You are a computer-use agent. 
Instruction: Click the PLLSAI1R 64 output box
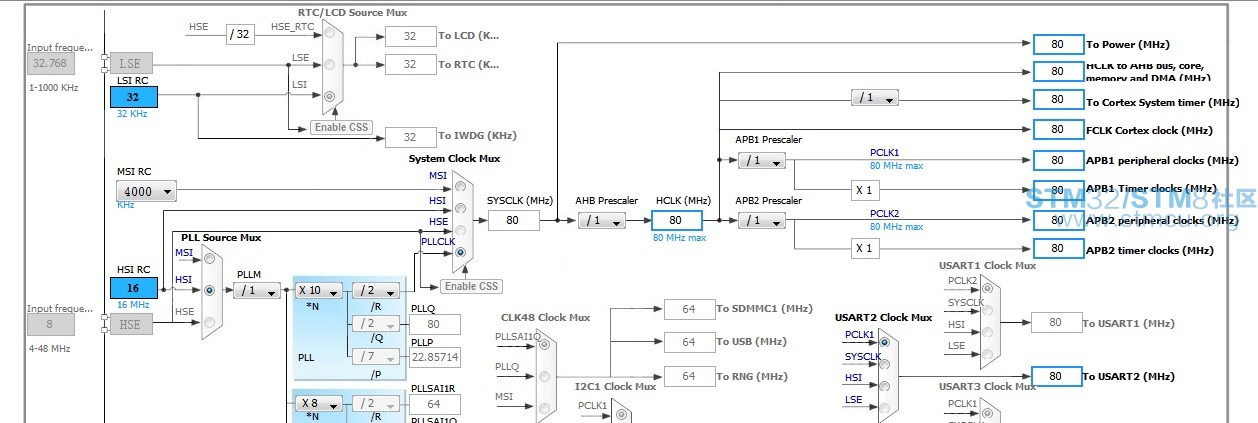(x=435, y=403)
